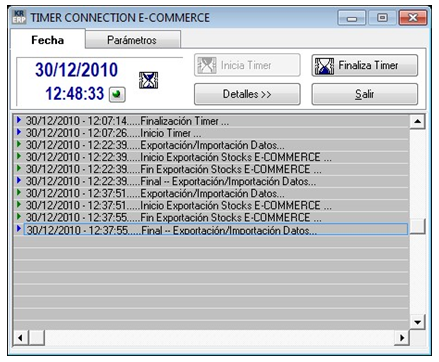This screenshot has height=362, width=439.
Task: Select 12:22:39 Final -- Exportación/Importación Datos row
Action: click(211, 181)
